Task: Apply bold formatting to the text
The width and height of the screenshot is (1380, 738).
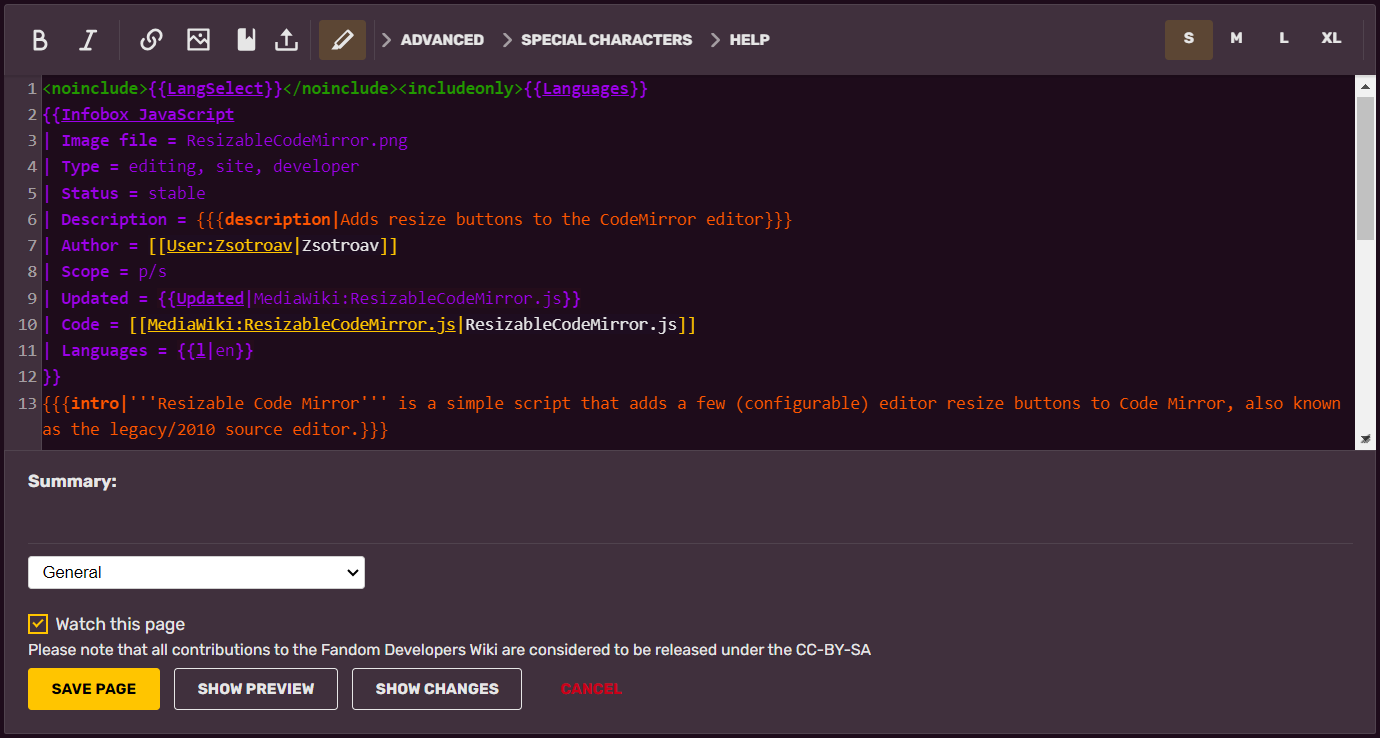Action: pyautogui.click(x=40, y=40)
